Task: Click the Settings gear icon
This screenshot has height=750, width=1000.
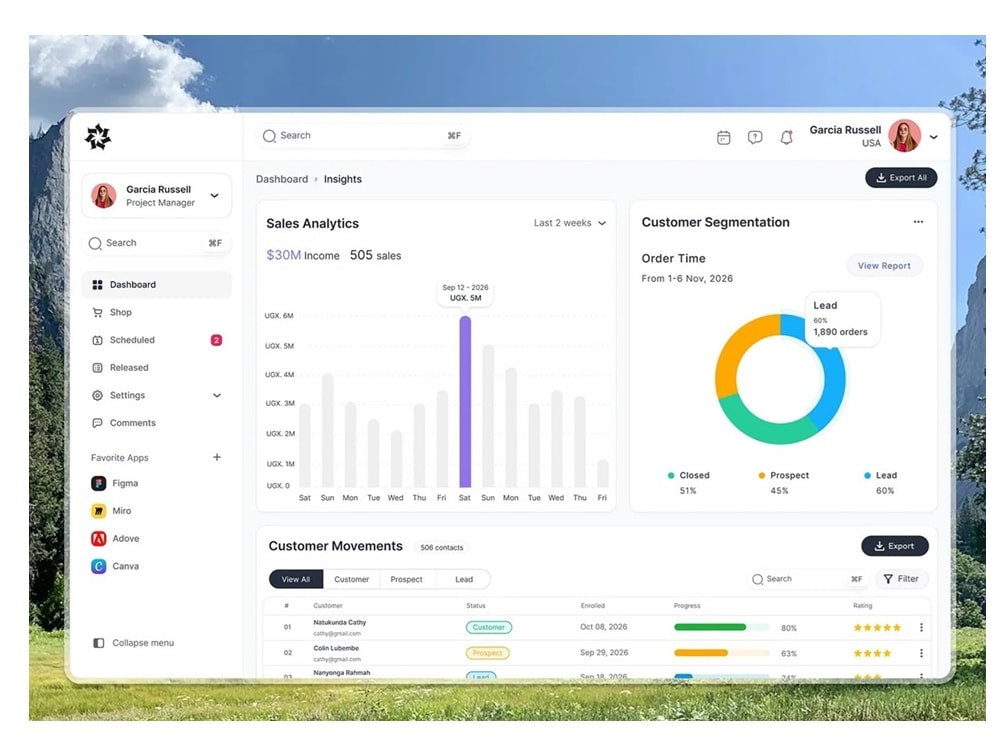Action: pyautogui.click(x=97, y=395)
